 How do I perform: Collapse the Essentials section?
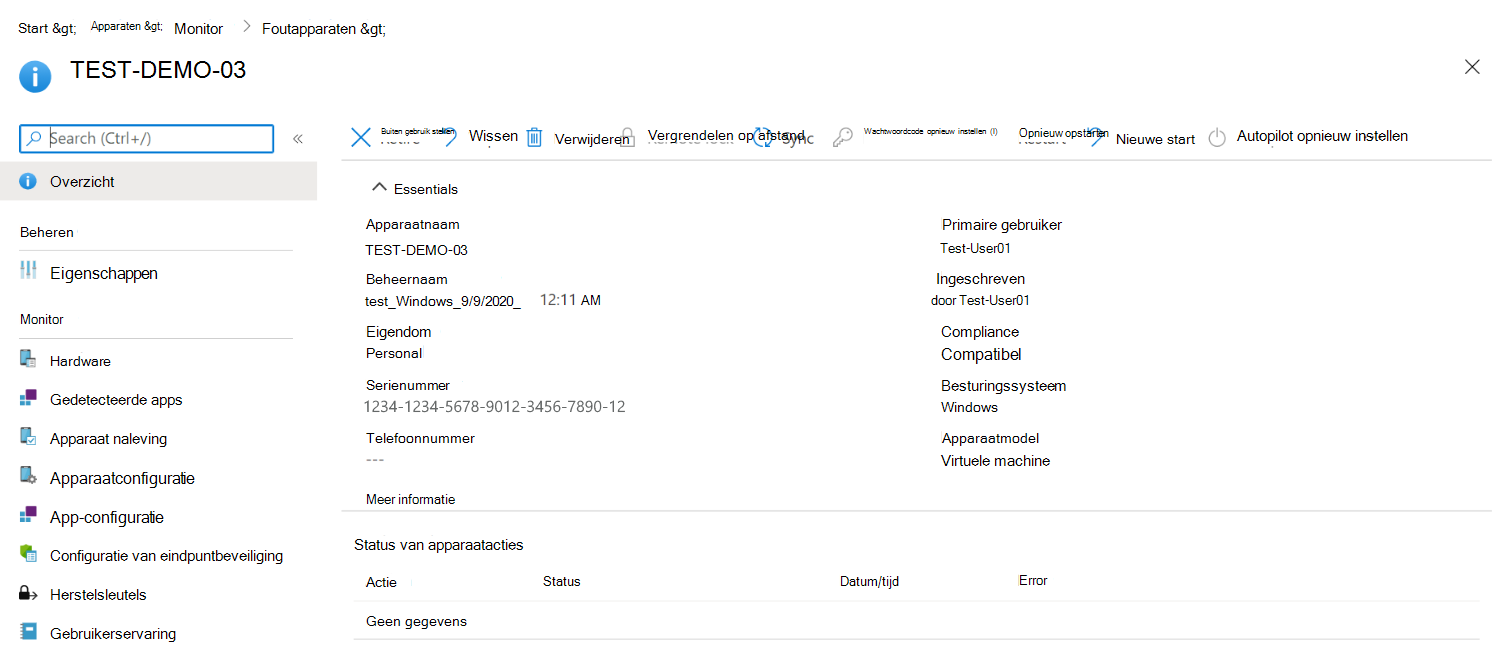click(379, 188)
